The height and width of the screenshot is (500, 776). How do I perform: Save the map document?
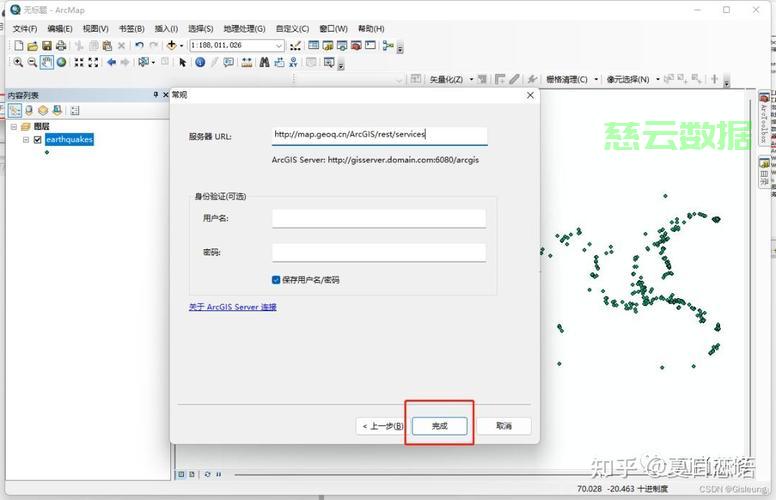(47, 46)
